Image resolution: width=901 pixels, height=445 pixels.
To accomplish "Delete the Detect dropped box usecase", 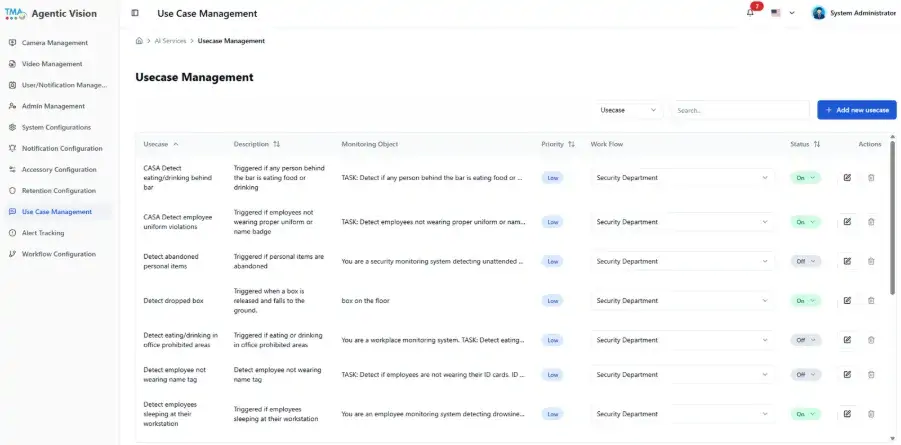I will pos(871,300).
